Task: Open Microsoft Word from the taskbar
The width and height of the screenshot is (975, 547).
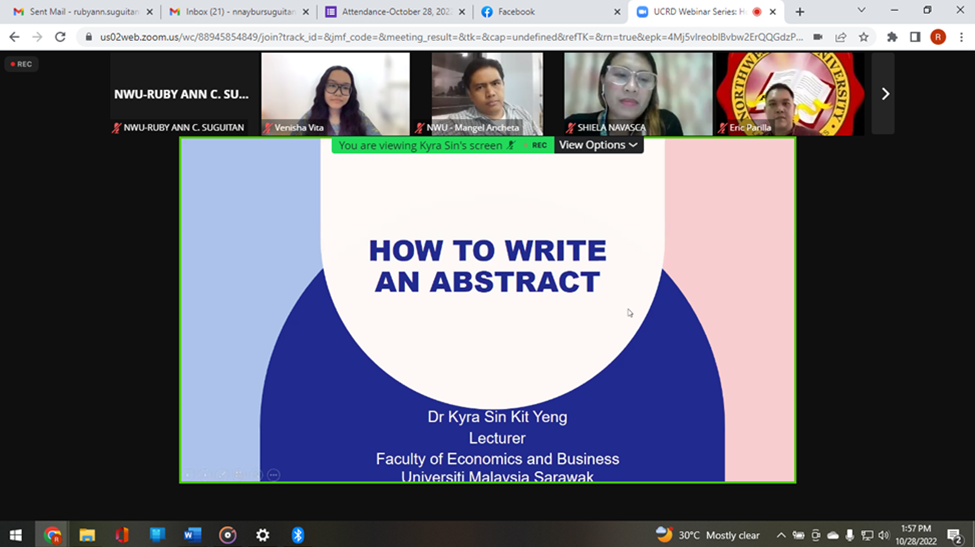Action: click(192, 535)
